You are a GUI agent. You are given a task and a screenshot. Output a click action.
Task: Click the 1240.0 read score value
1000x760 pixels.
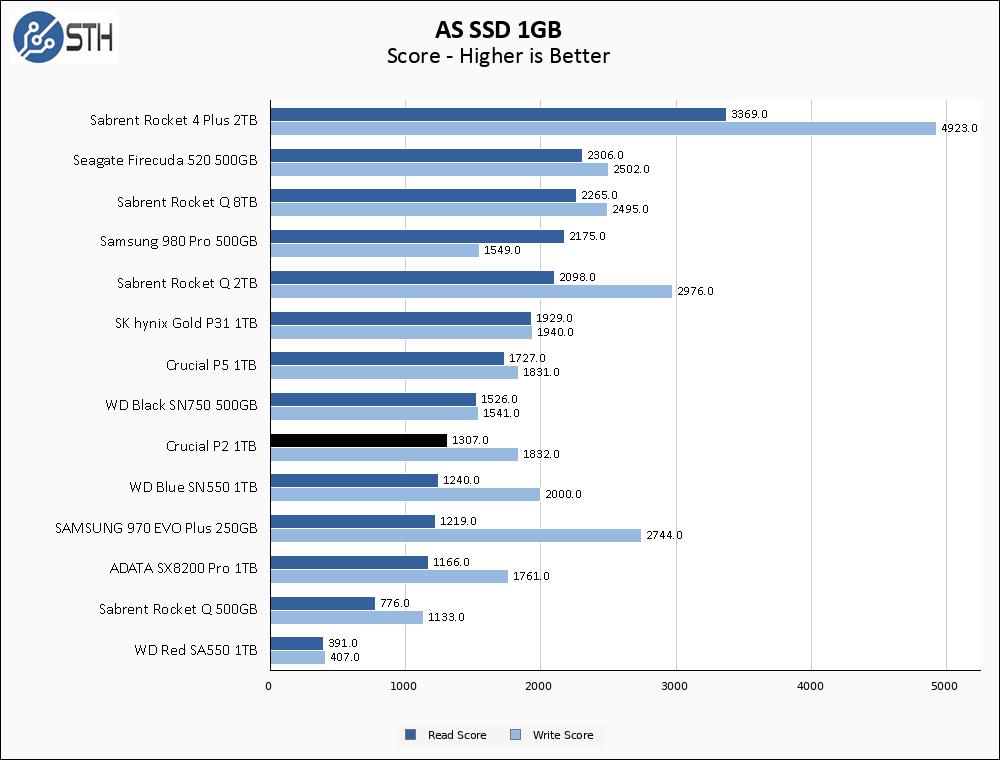[461, 479]
